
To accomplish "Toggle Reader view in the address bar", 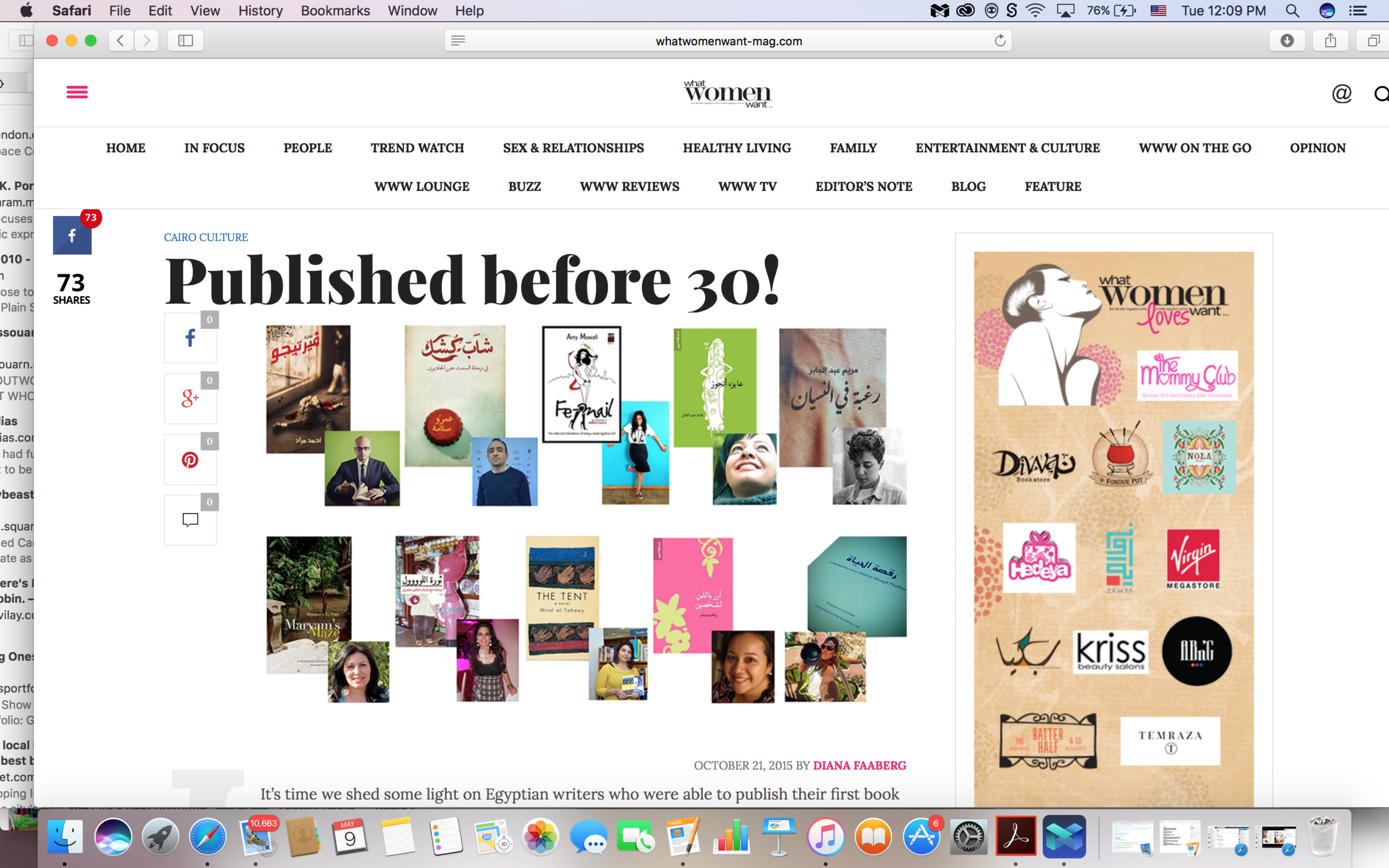I will tap(458, 40).
